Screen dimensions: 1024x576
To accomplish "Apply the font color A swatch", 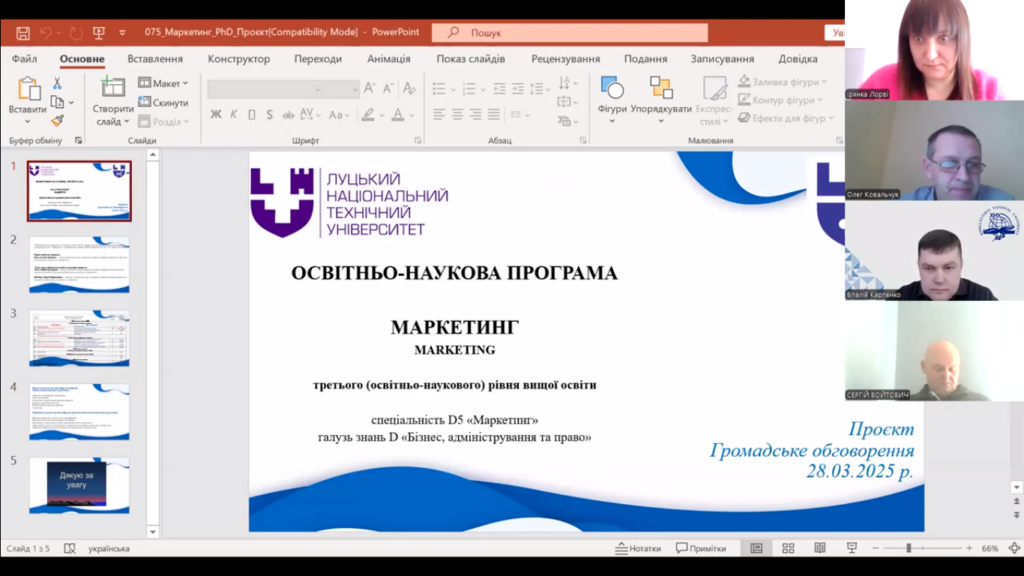I will (x=398, y=115).
